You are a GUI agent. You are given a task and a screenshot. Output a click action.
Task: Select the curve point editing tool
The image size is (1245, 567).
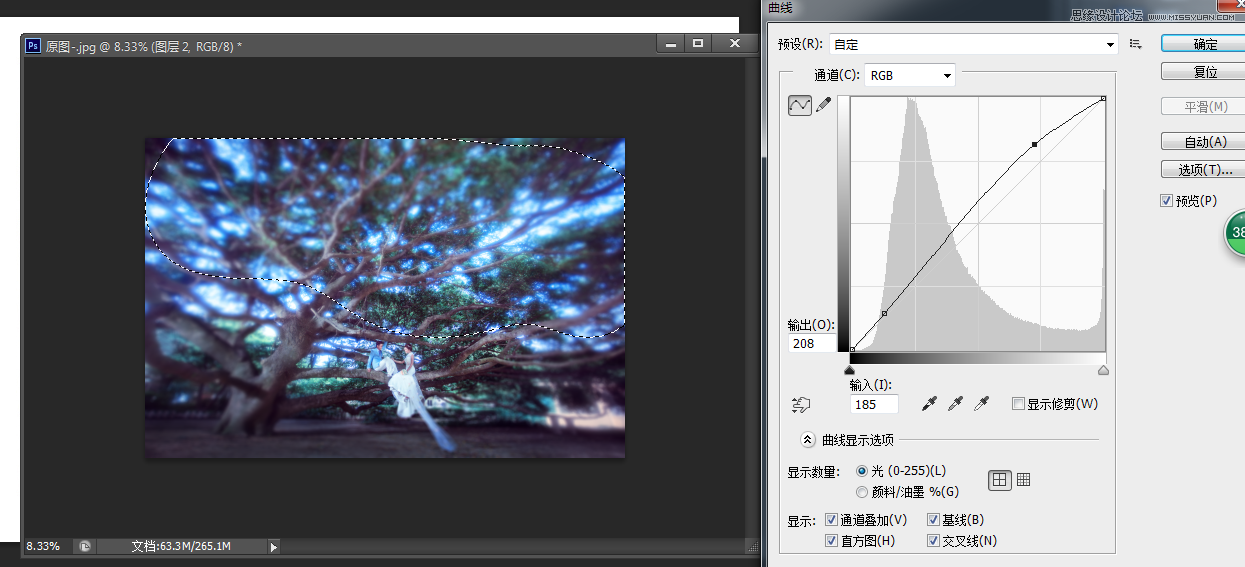click(x=799, y=104)
